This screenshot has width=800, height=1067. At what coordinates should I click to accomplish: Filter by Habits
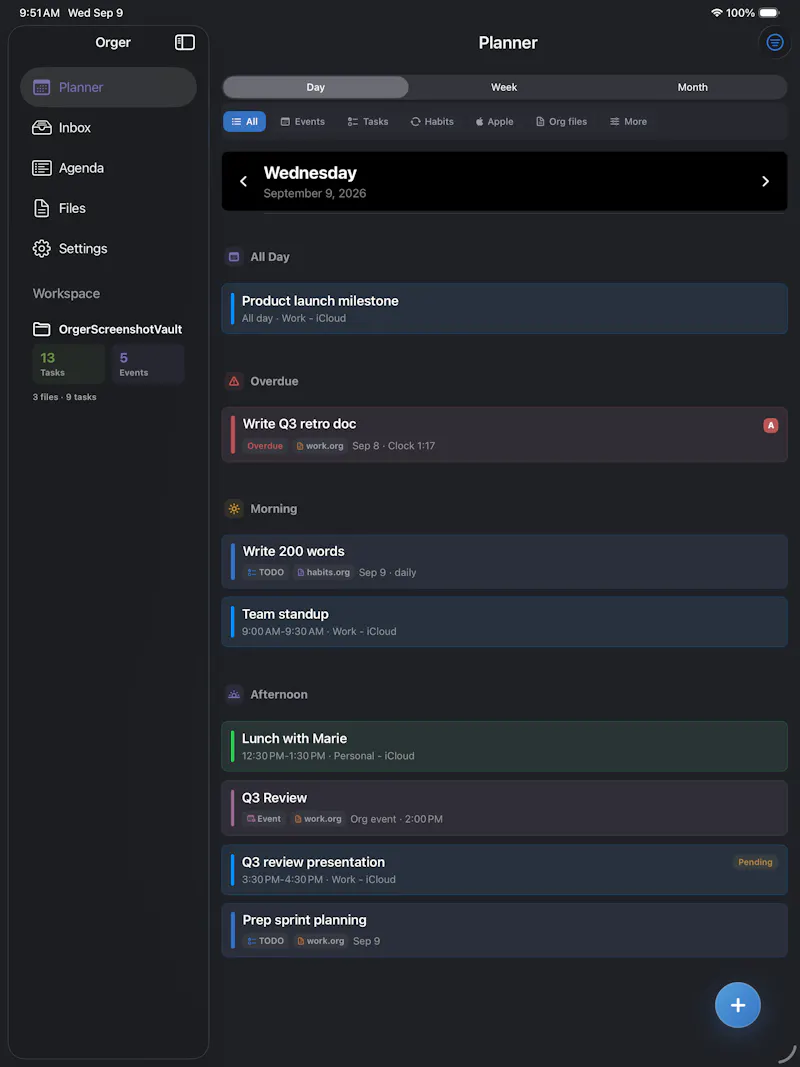(x=432, y=121)
